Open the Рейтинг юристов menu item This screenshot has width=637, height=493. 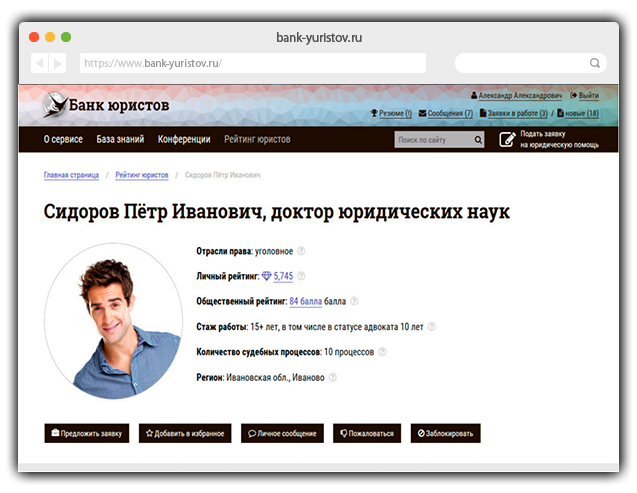257,139
